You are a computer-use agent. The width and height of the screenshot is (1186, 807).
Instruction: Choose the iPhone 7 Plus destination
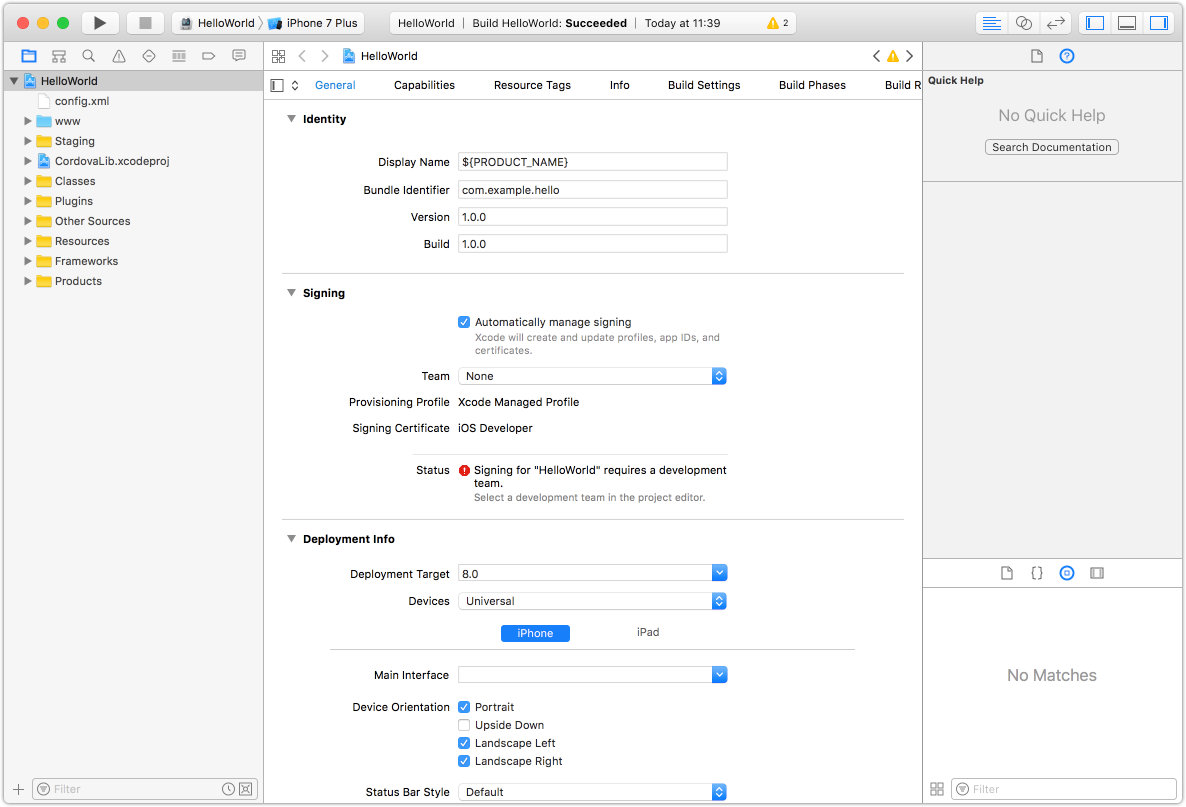[313, 23]
